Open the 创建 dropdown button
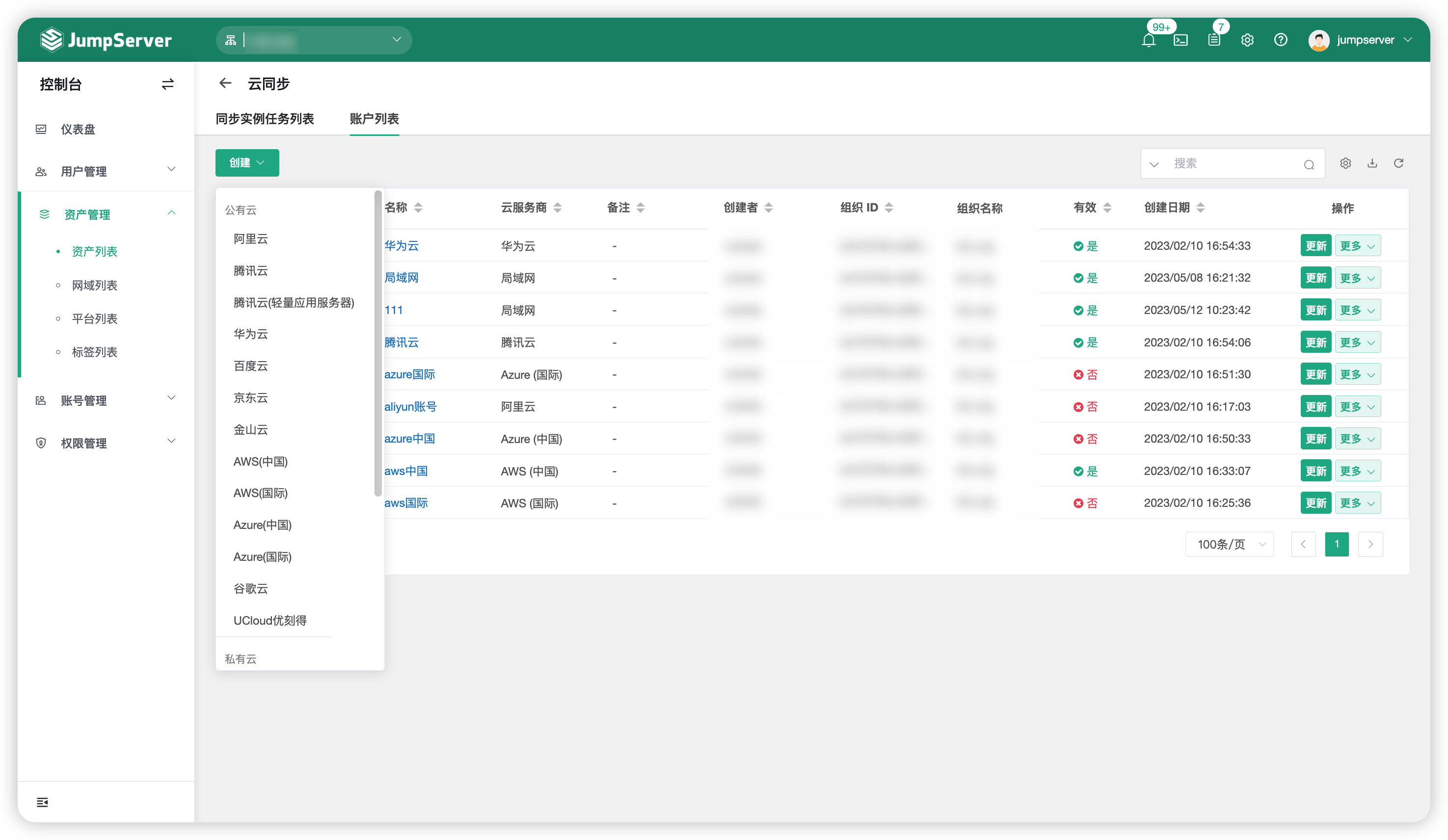1448x840 pixels. tap(246, 162)
